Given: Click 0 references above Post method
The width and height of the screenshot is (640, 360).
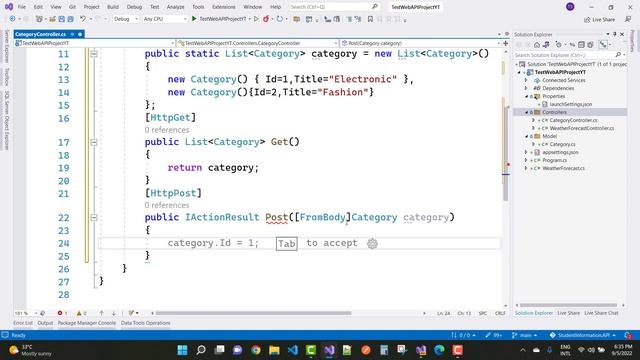Looking at the screenshot, I should point(167,205).
